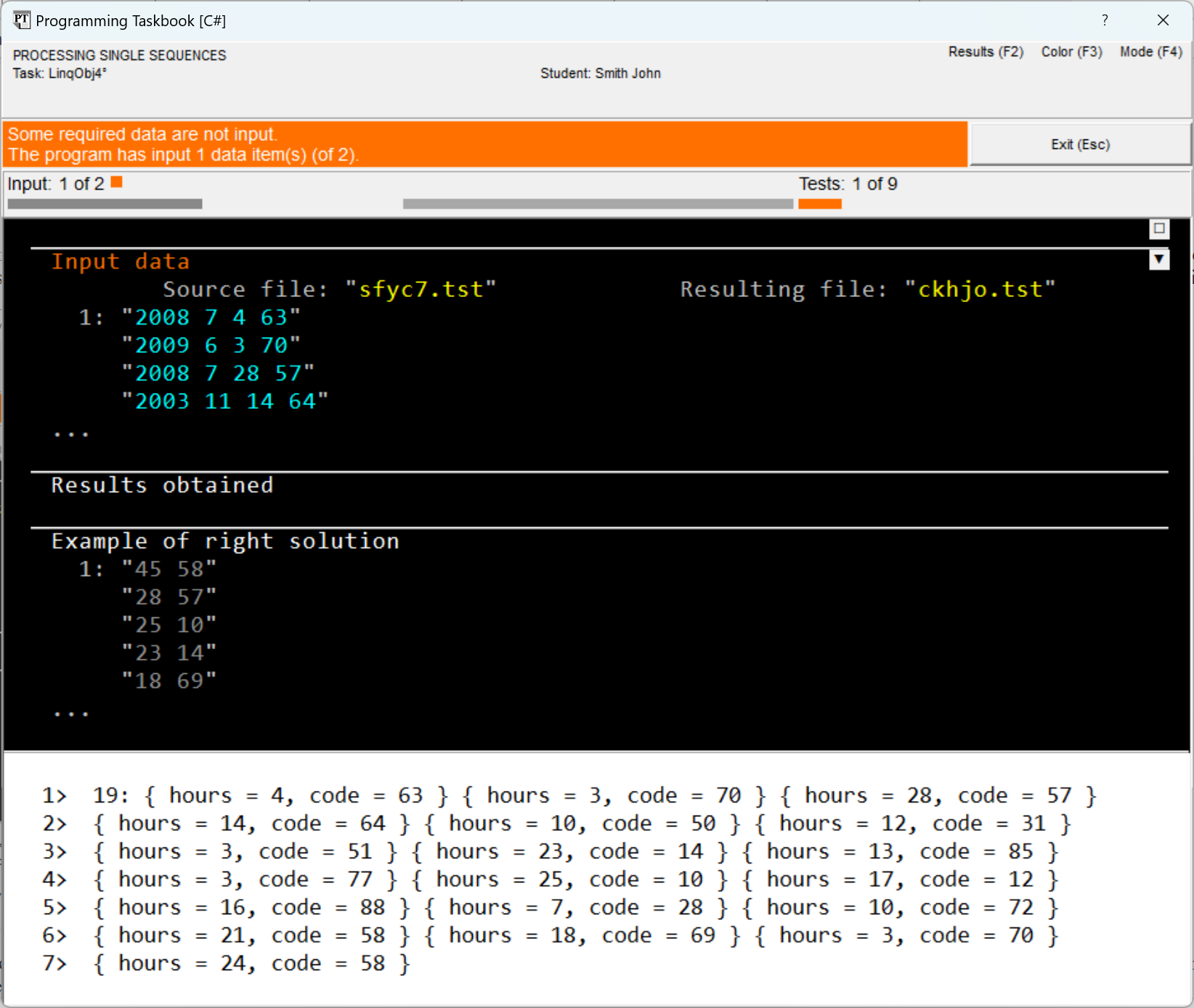Click the gray Input progress bar

[x=105, y=204]
